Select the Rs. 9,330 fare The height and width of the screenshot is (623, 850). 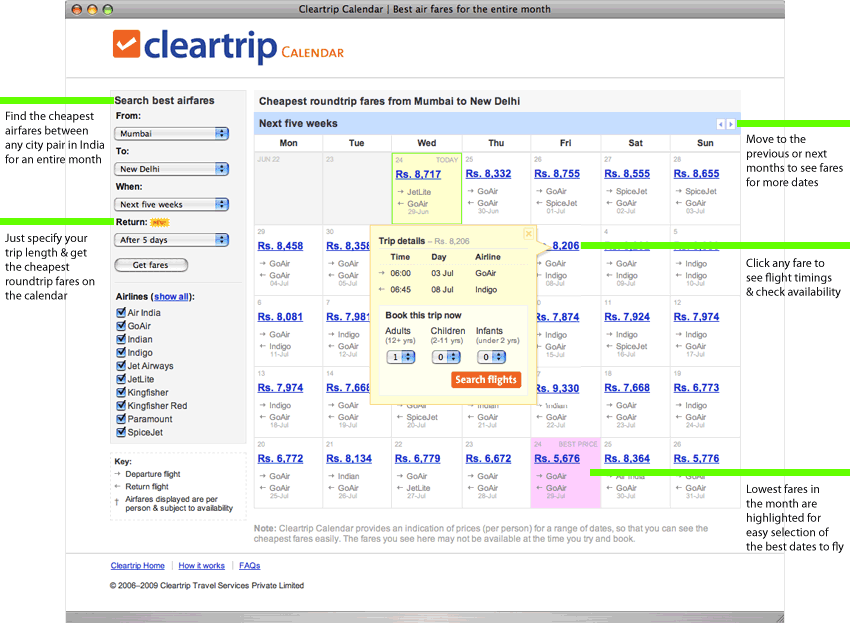(x=558, y=389)
